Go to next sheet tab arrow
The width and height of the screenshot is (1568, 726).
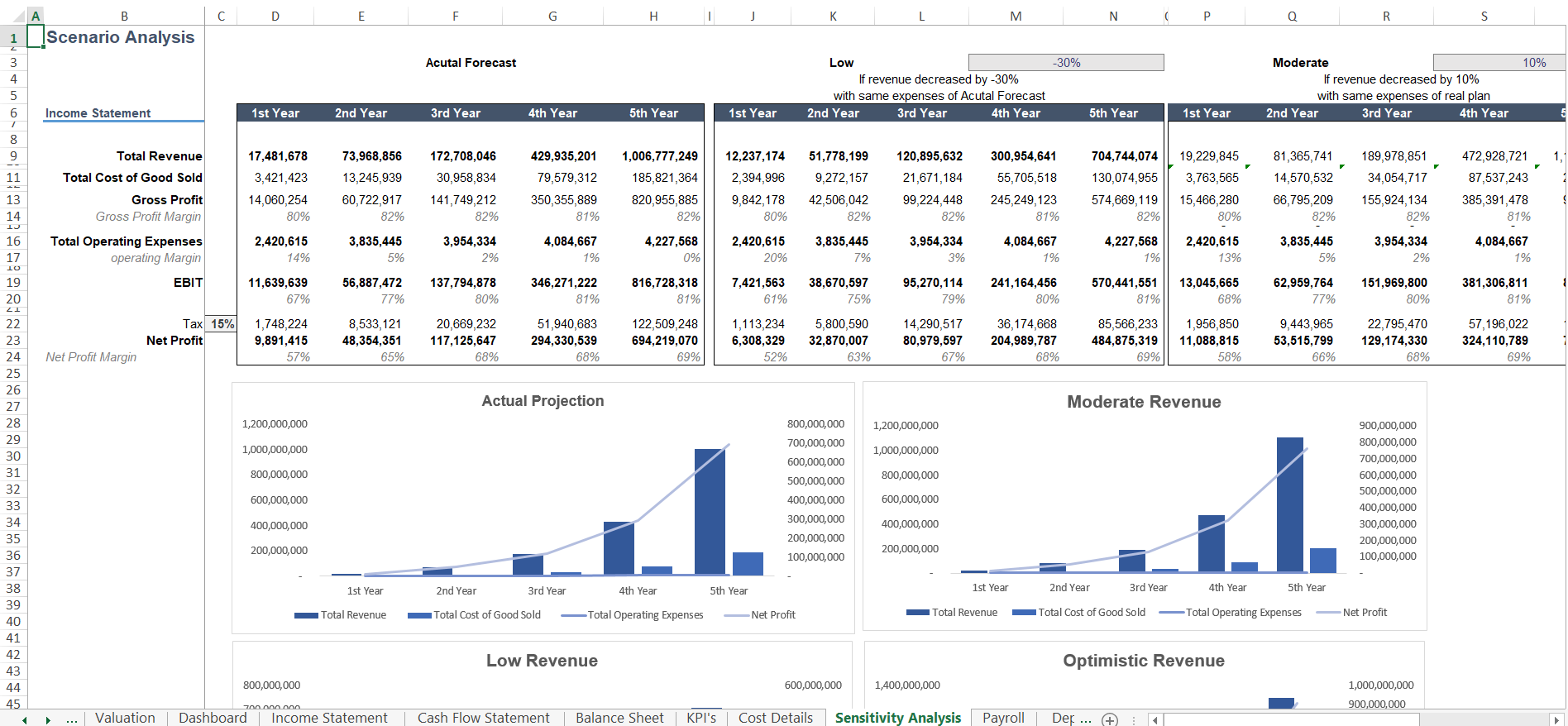point(48,720)
